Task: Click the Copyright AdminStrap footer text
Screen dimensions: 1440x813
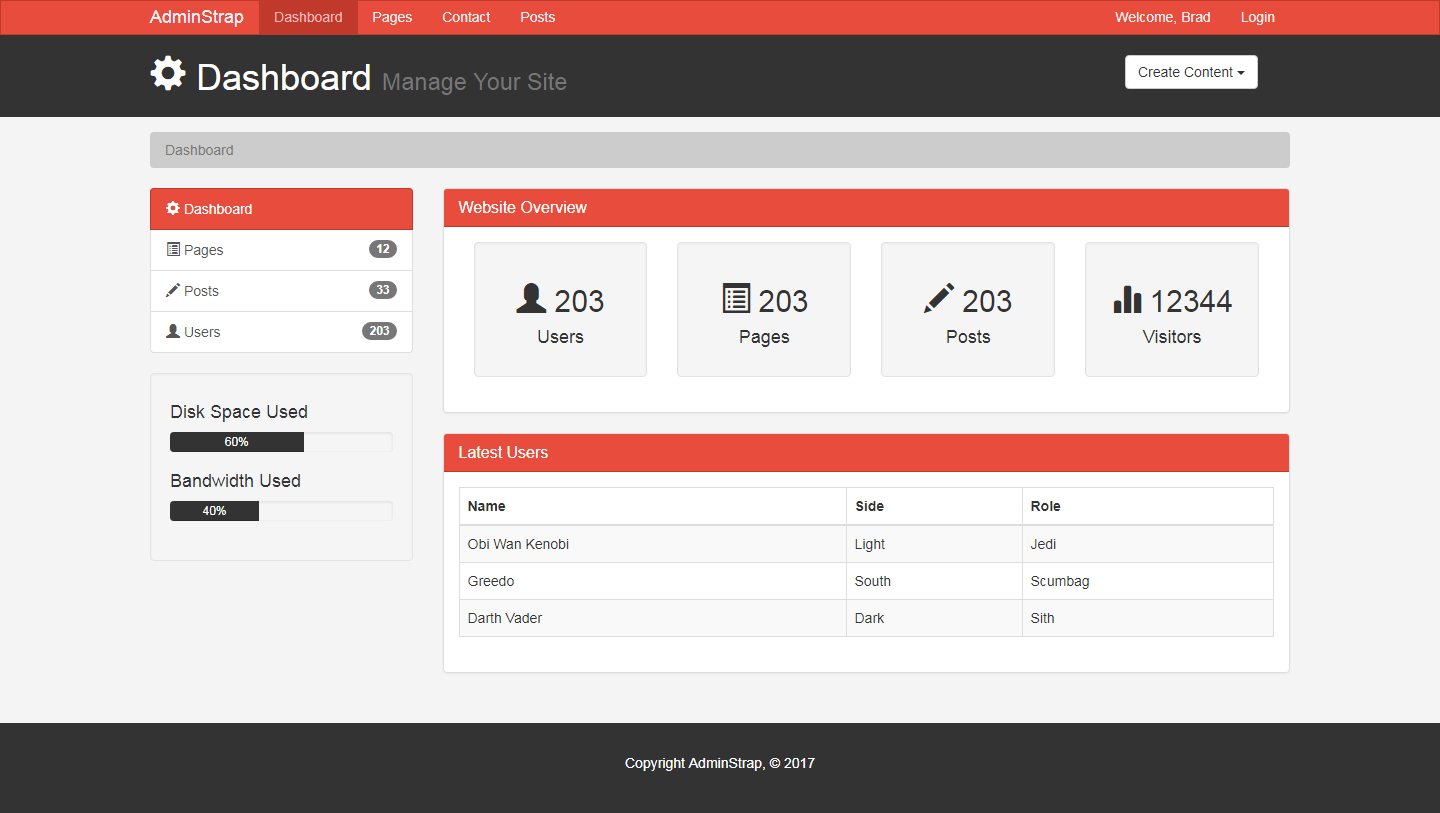Action: pos(720,763)
